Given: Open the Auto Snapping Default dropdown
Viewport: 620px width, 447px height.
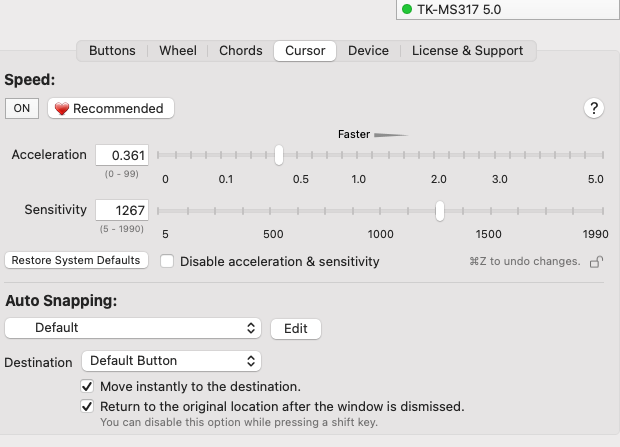Looking at the screenshot, I should 133,328.
